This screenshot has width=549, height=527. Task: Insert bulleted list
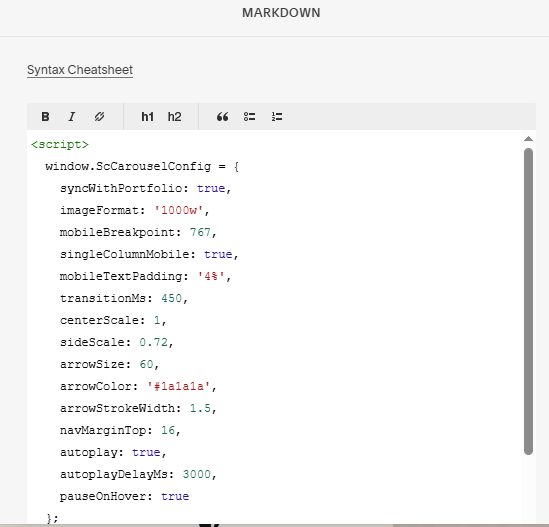pyautogui.click(x=249, y=117)
